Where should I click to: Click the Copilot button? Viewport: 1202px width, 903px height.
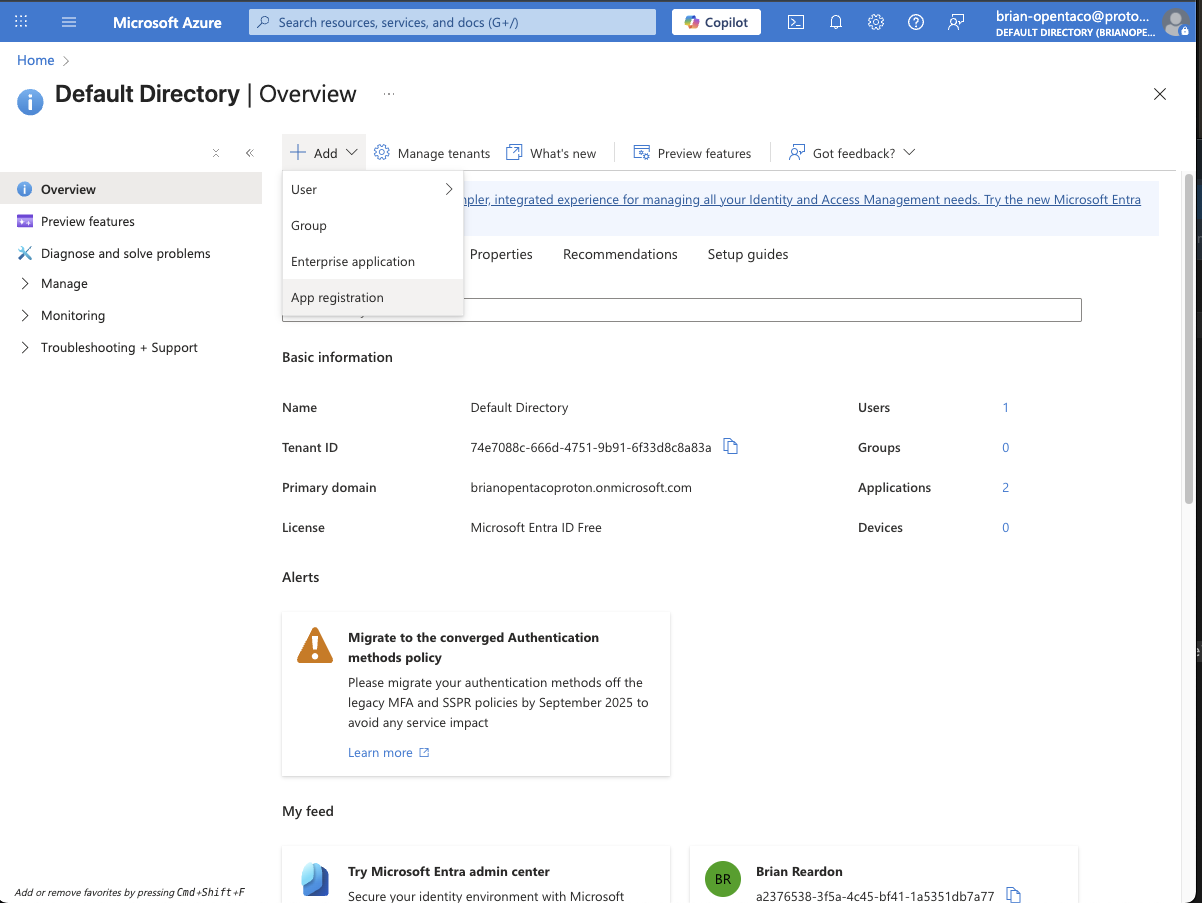pos(716,22)
